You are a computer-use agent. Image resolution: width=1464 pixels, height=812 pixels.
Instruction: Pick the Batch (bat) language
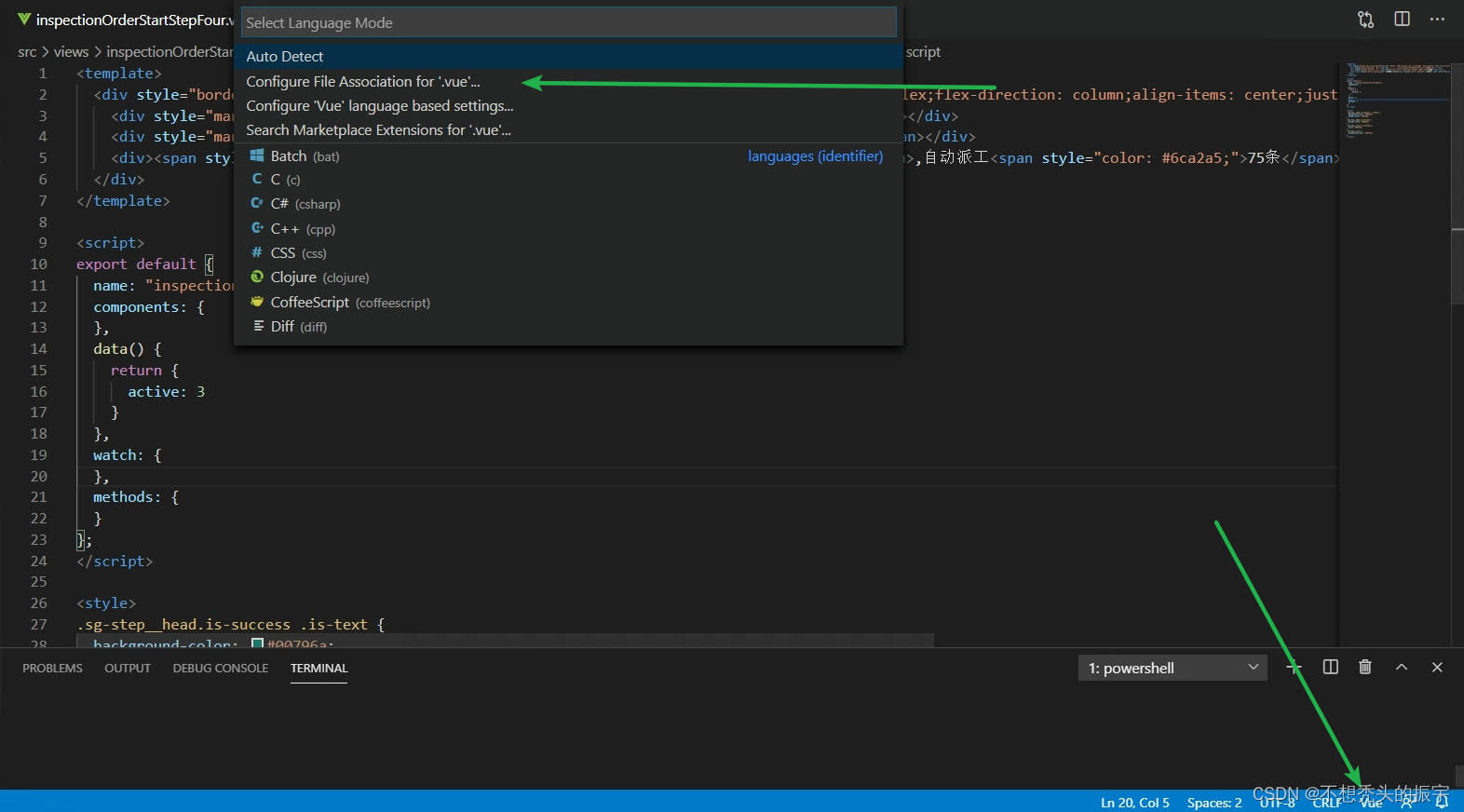[569, 156]
